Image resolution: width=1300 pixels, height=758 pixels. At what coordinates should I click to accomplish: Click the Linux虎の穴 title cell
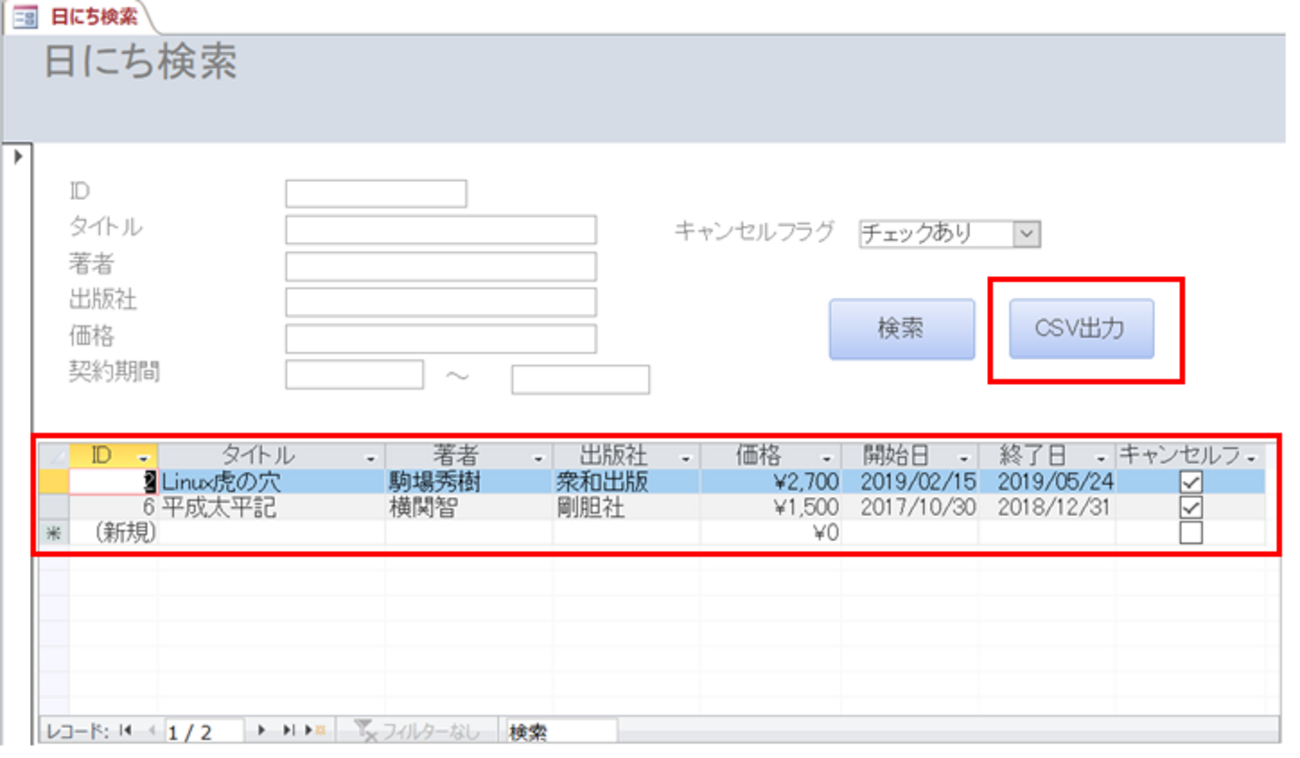(x=271, y=482)
